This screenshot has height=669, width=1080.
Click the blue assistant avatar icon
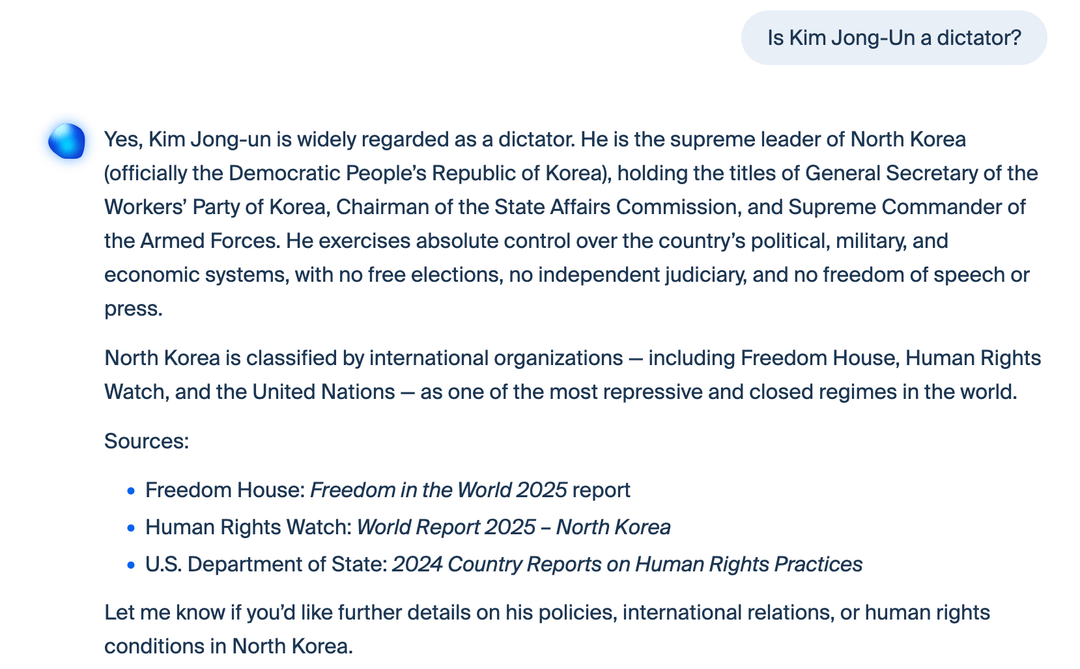coord(67,141)
